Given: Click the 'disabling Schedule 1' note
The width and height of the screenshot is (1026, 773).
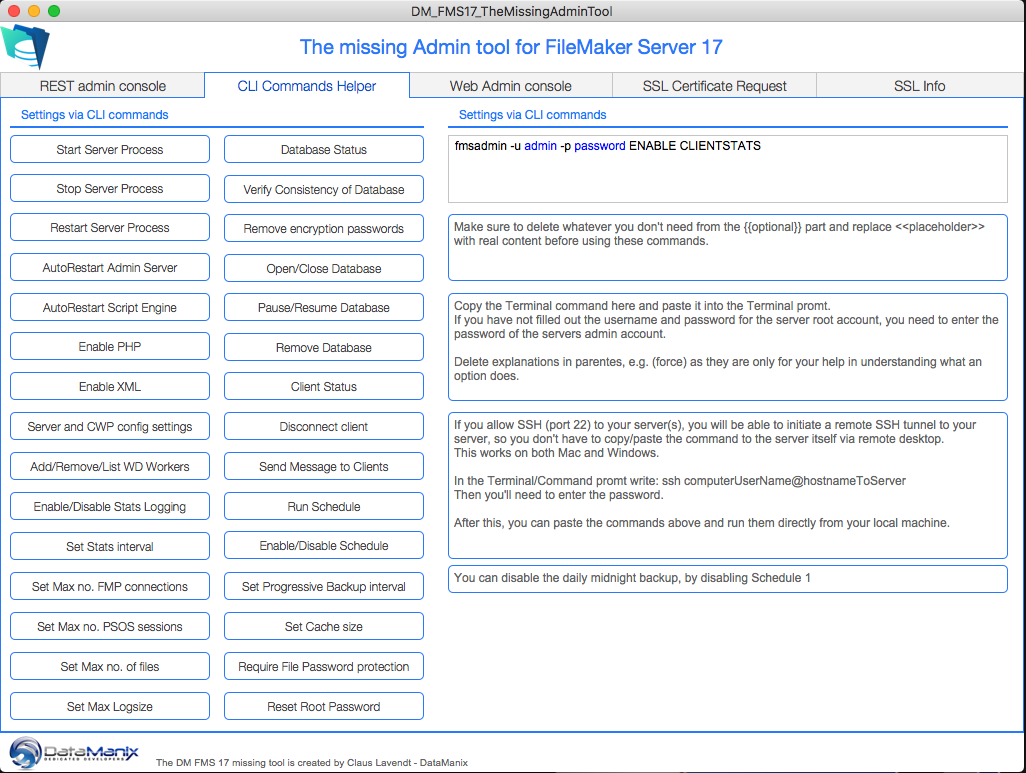Looking at the screenshot, I should pyautogui.click(x=728, y=579).
